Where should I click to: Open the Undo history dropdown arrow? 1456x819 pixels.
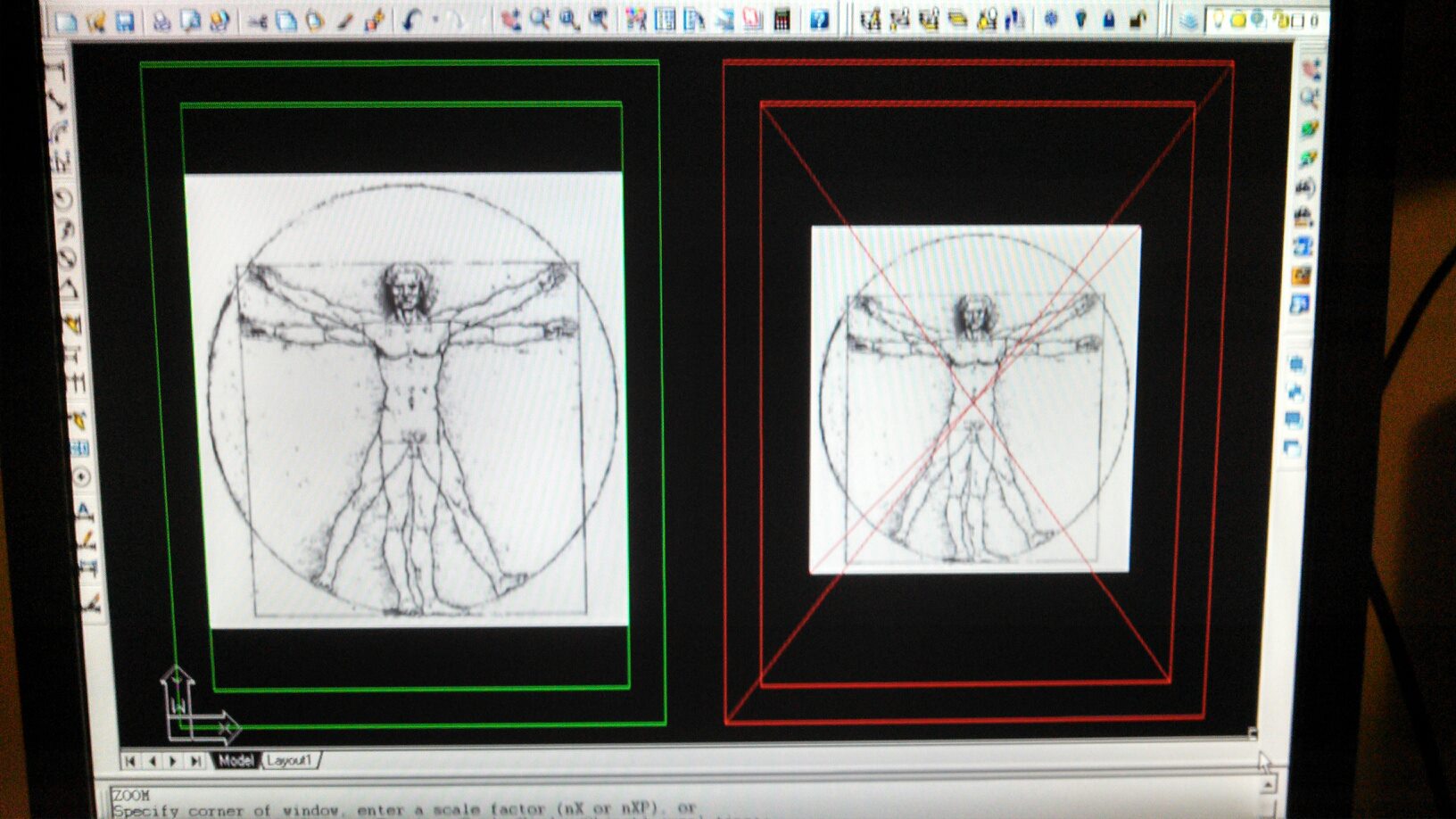click(x=434, y=20)
